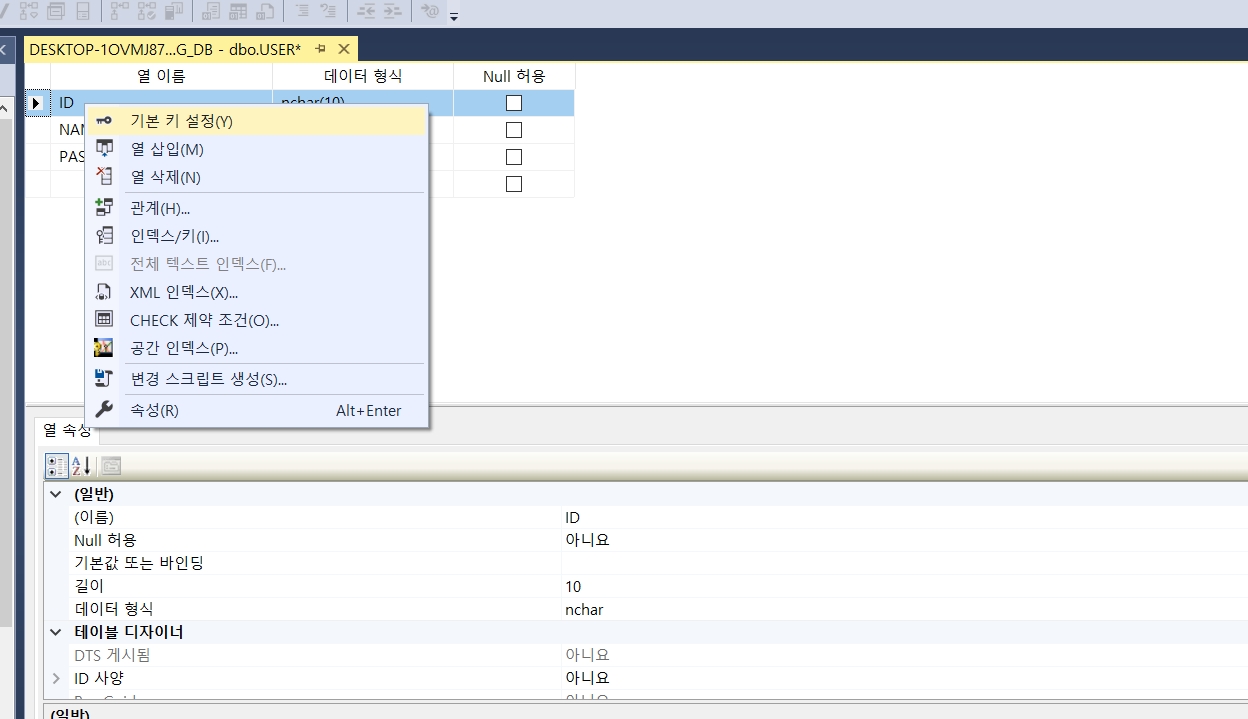Select the 열 속성 tab
This screenshot has width=1248, height=719.
click(67, 430)
